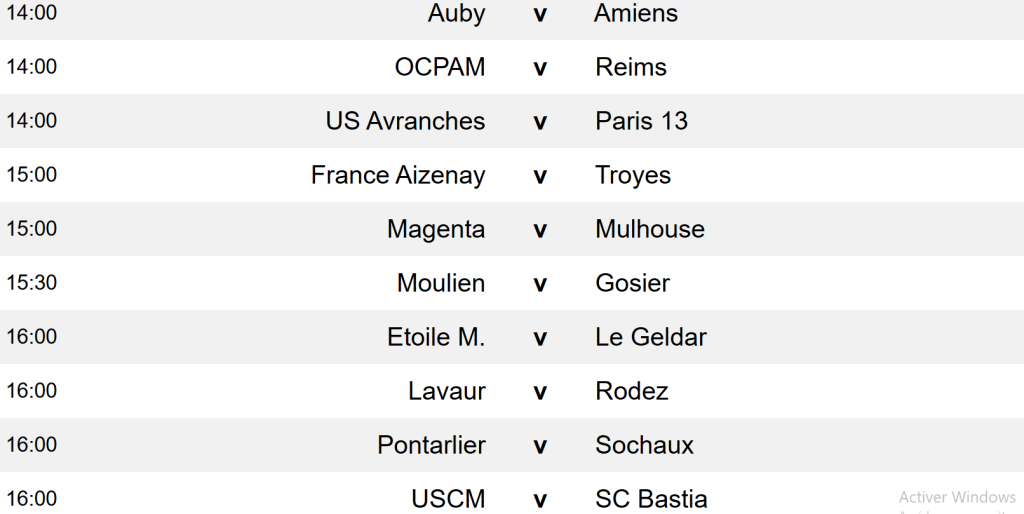Click Etoile M. team name
The width and height of the screenshot is (1024, 514).
pos(436,338)
